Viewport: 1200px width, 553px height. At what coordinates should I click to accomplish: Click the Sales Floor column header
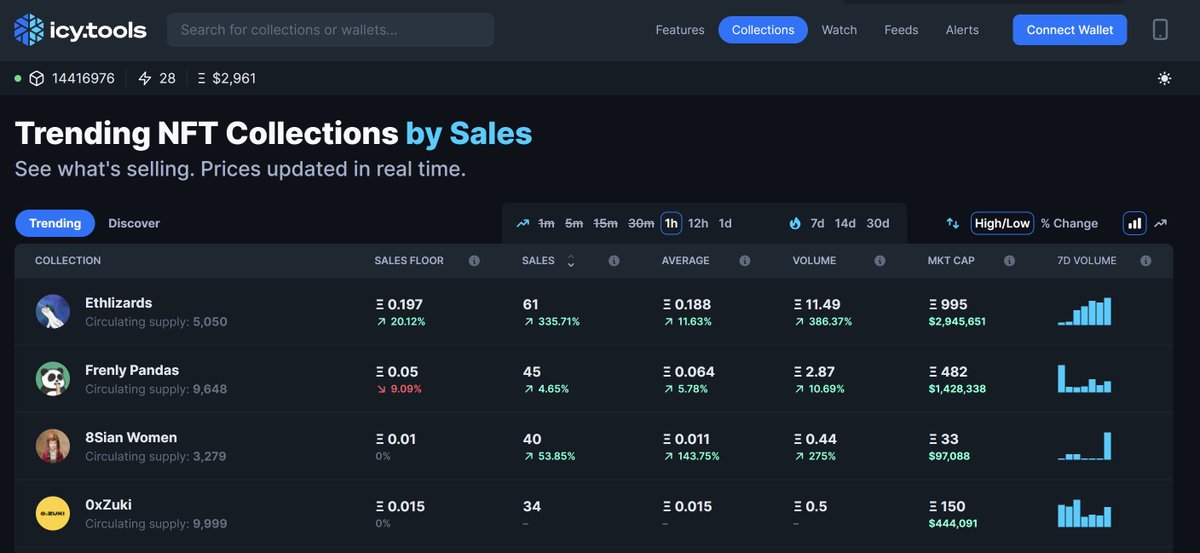pyautogui.click(x=409, y=261)
